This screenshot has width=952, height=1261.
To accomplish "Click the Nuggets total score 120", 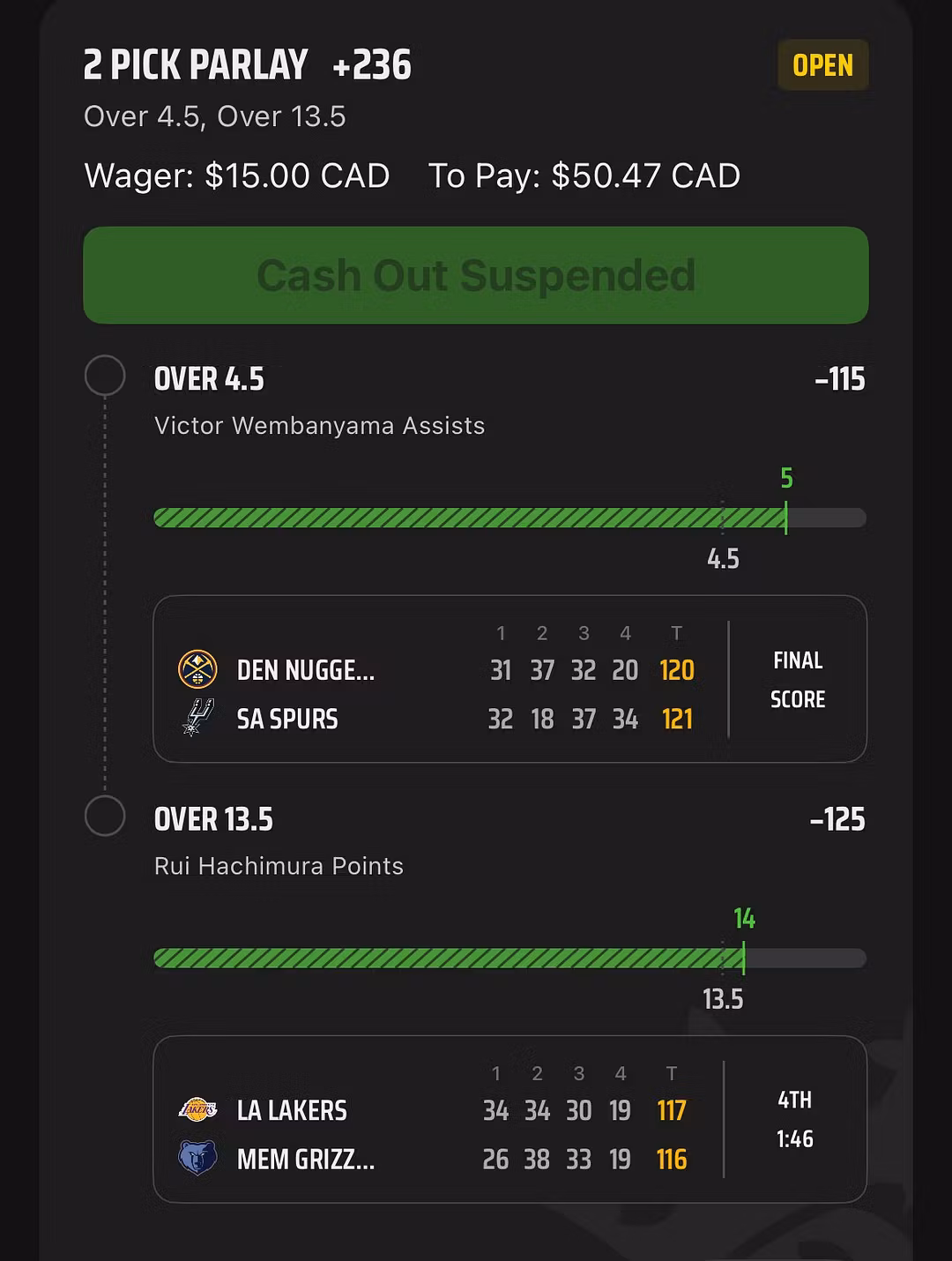I will [677, 670].
